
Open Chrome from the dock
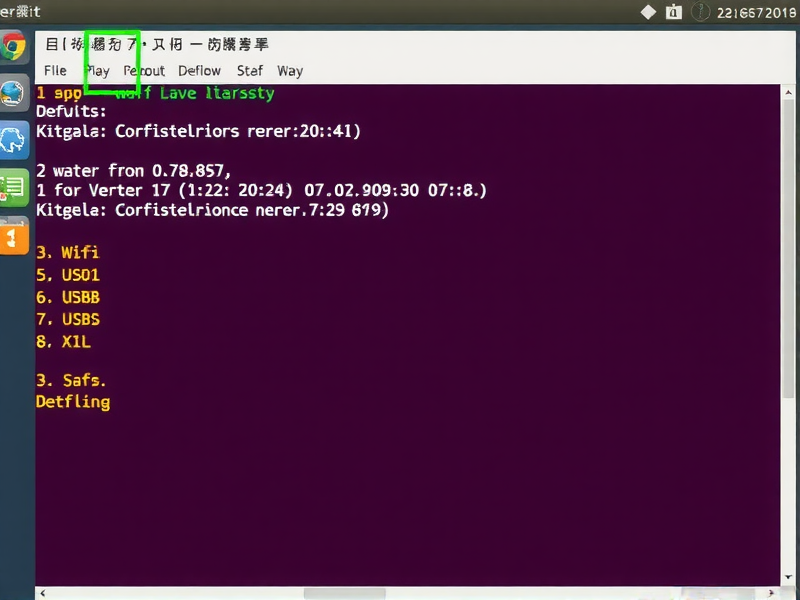point(15,45)
